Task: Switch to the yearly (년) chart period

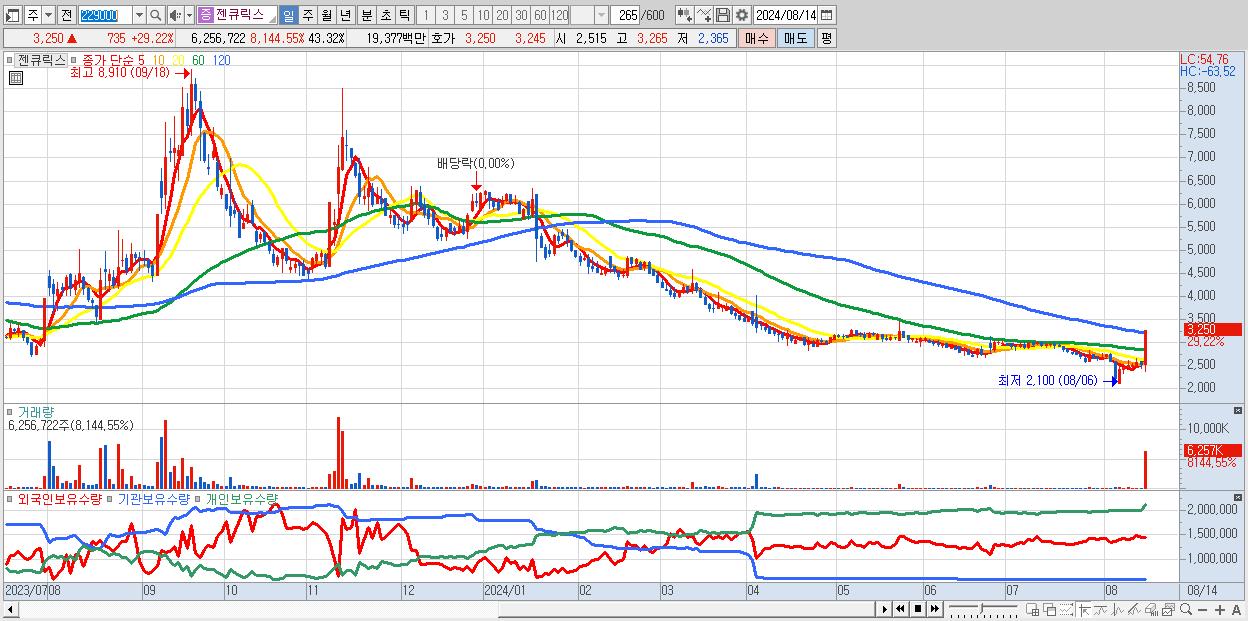Action: coord(345,15)
